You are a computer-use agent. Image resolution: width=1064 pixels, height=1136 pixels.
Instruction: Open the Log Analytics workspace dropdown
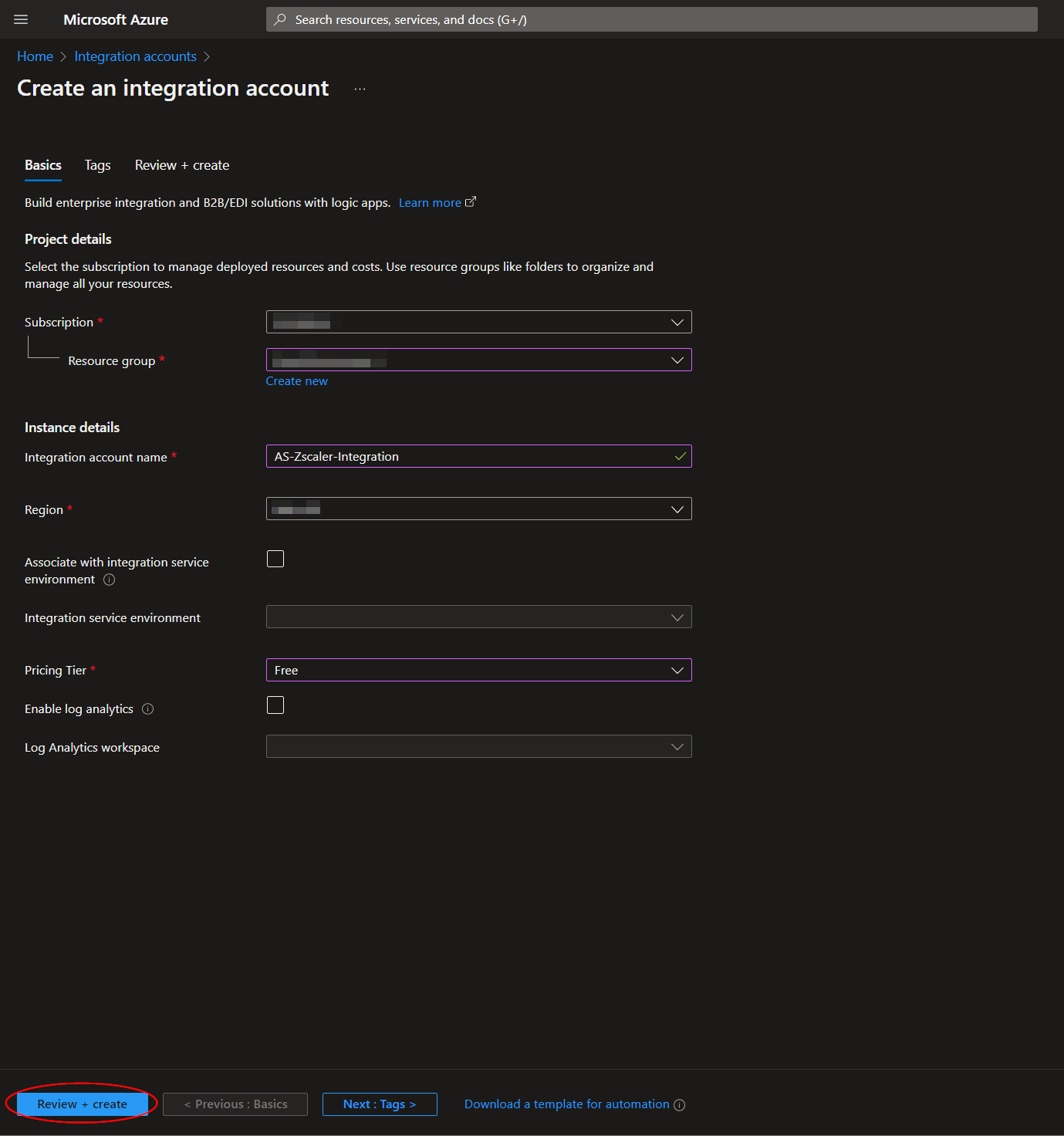(x=479, y=746)
